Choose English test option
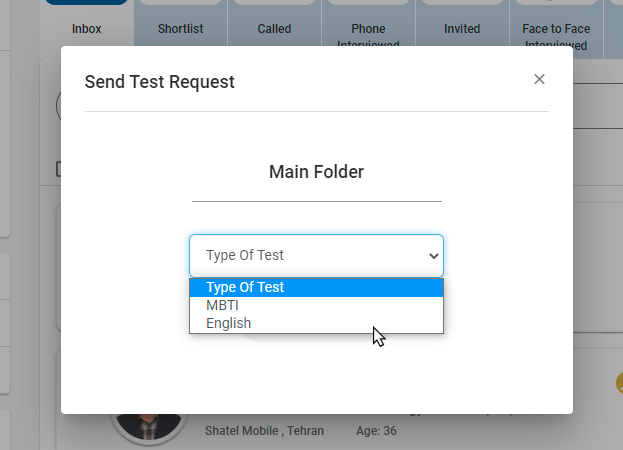The height and width of the screenshot is (450, 623). point(316,323)
